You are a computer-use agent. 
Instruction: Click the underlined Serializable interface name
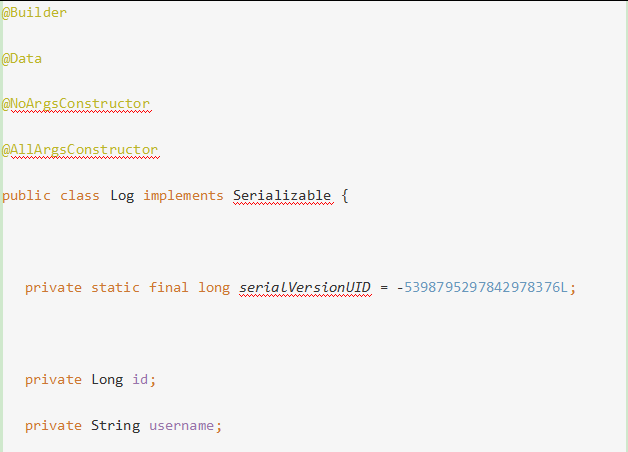[x=282, y=195]
